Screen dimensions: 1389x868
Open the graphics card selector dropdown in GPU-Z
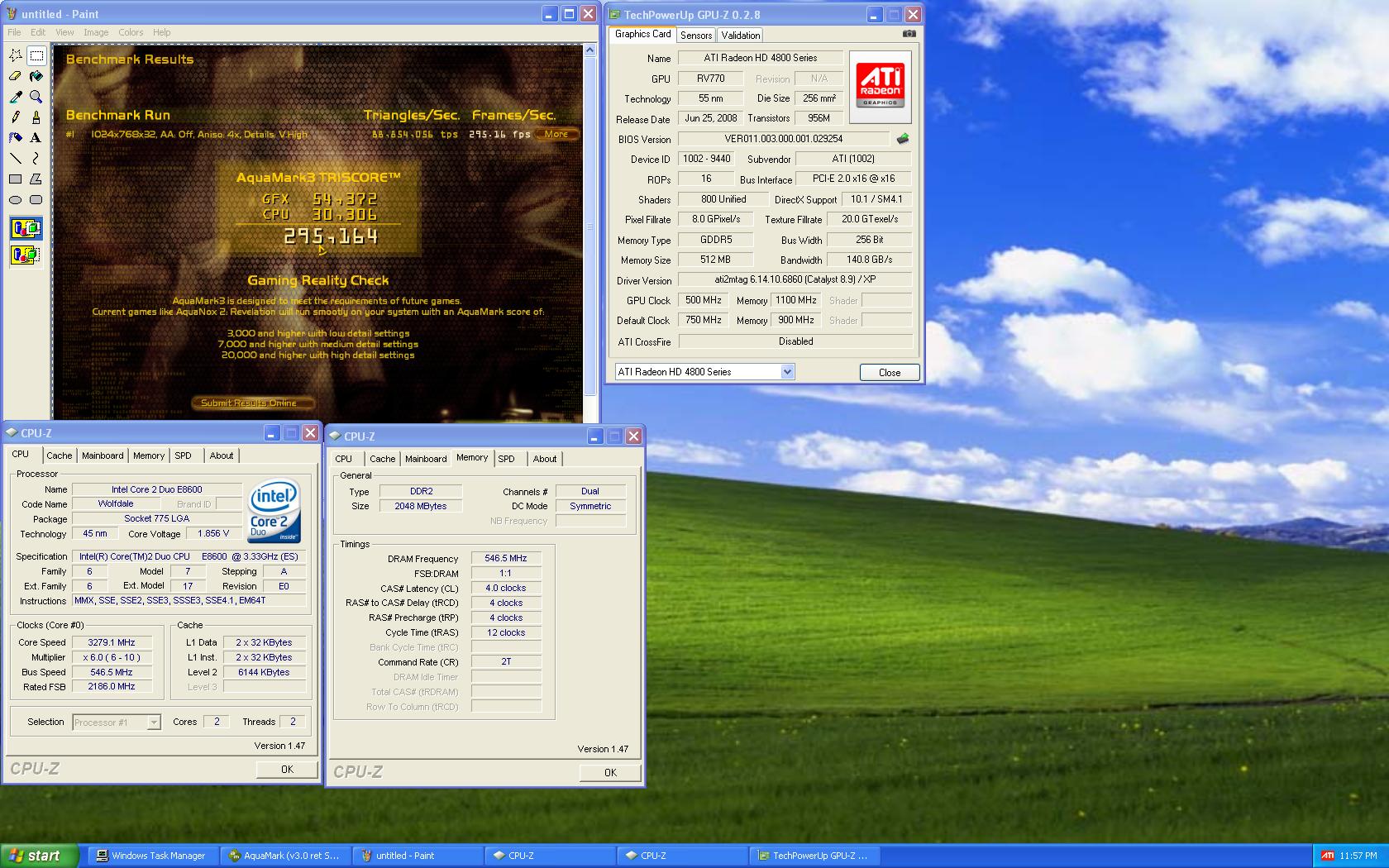787,372
